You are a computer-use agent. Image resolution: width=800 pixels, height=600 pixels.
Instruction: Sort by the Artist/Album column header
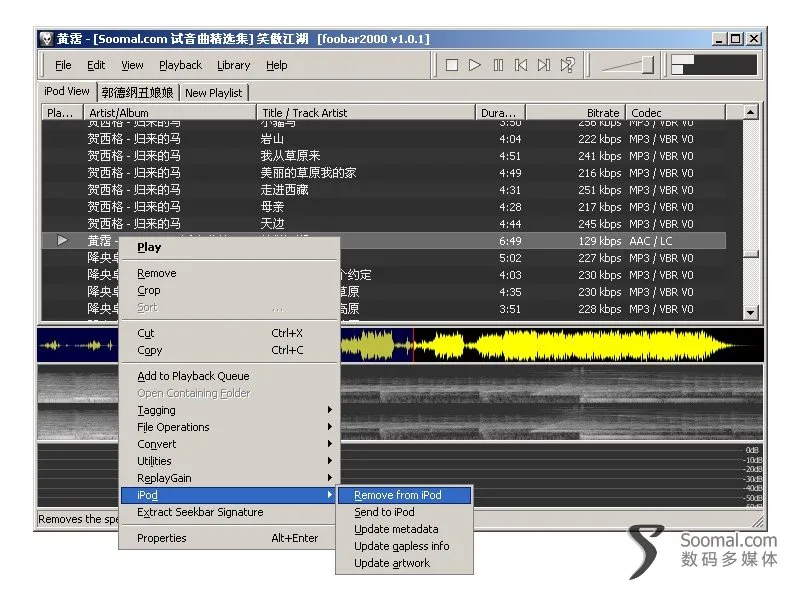click(x=170, y=113)
